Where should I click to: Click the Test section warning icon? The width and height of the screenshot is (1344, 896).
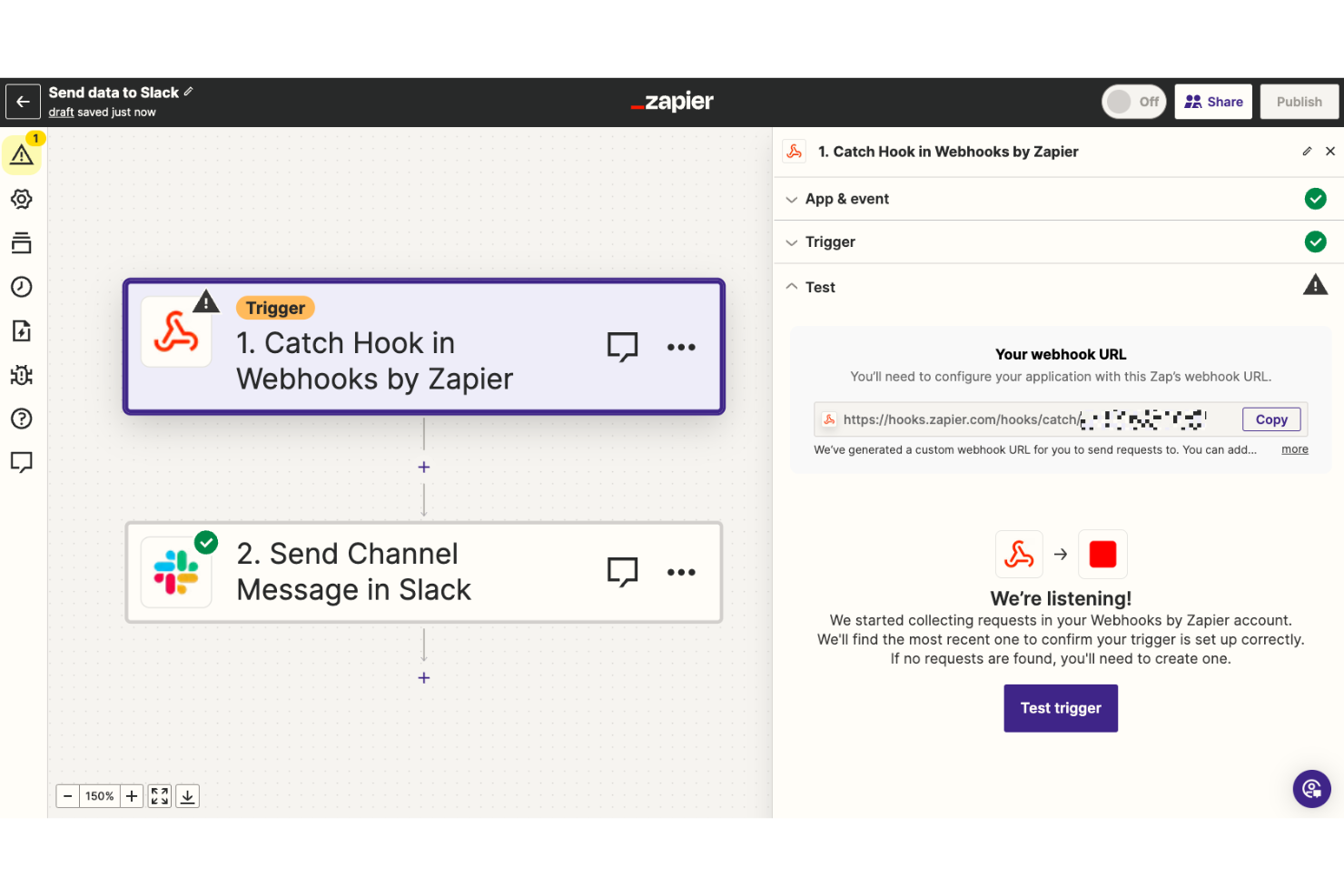click(x=1315, y=285)
